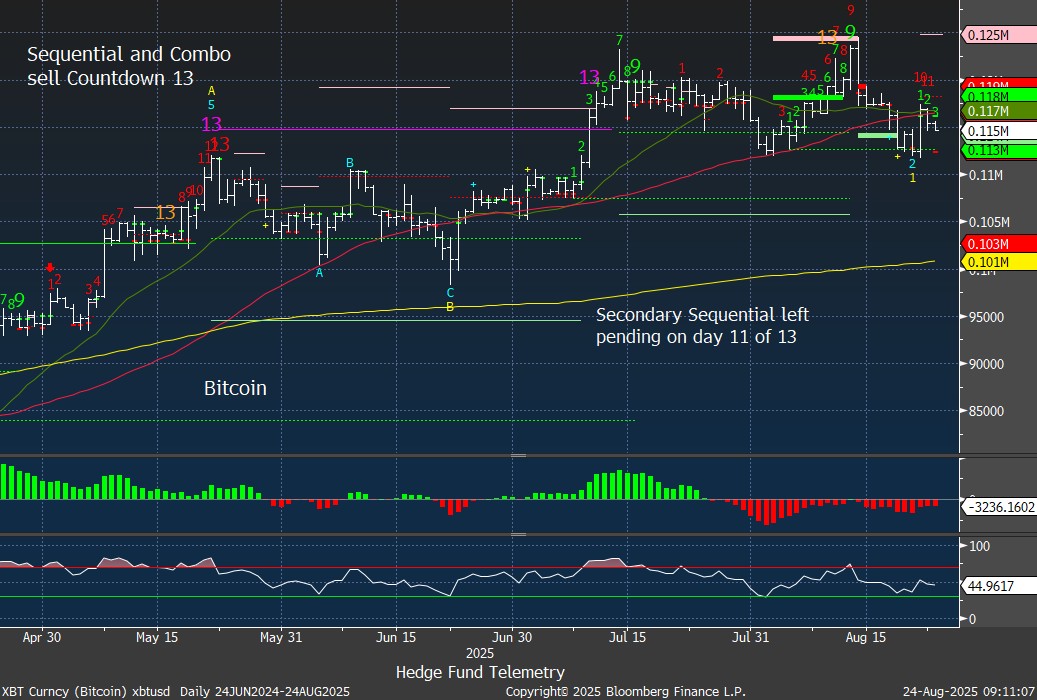
Task: Click the bright green level bar in early August
Action: pos(808,98)
